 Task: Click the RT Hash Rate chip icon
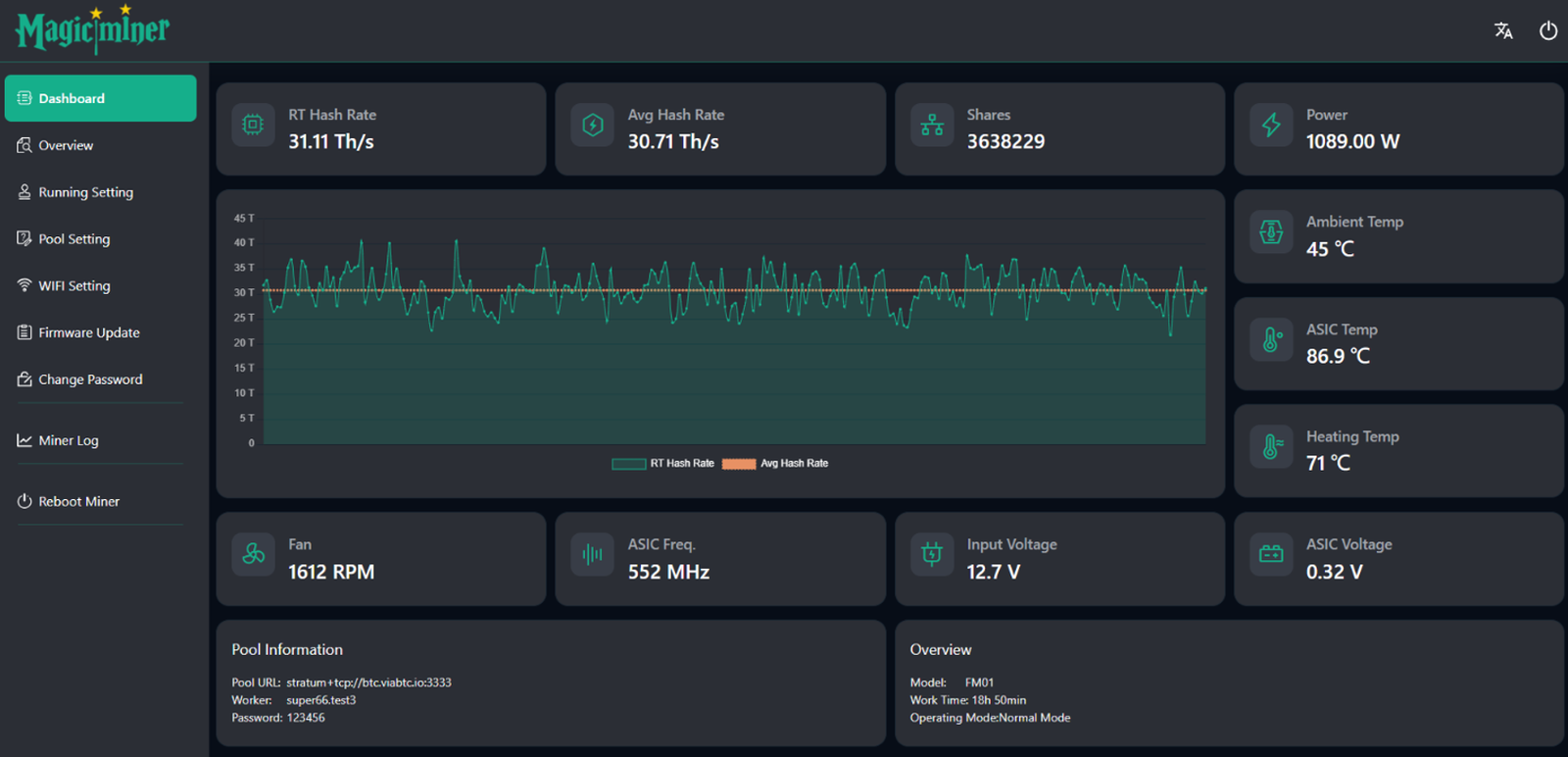coord(253,126)
